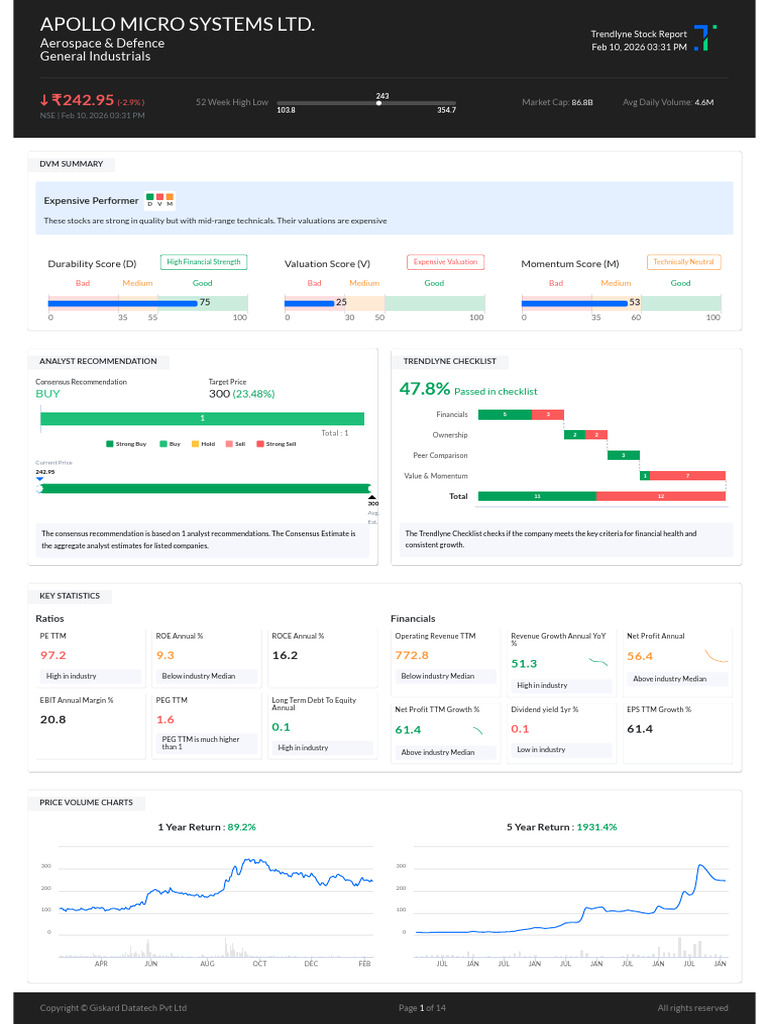Viewport: 768px width, 1024px height.
Task: Click the black target price marker triangle
Action: pos(372,497)
